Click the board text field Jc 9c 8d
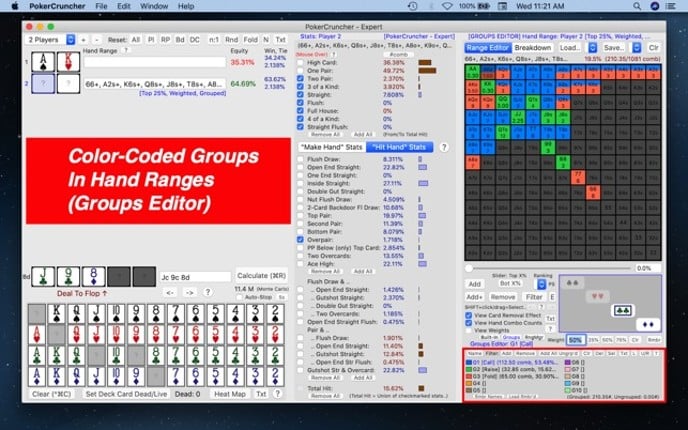 [x=195, y=277]
